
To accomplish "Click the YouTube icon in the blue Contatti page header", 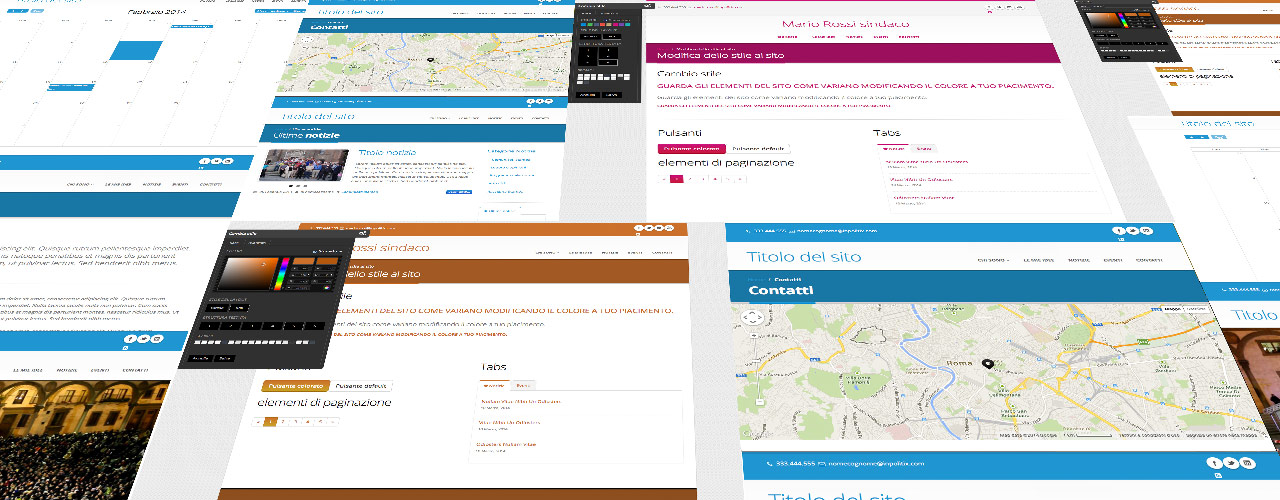I will pyautogui.click(x=1147, y=231).
